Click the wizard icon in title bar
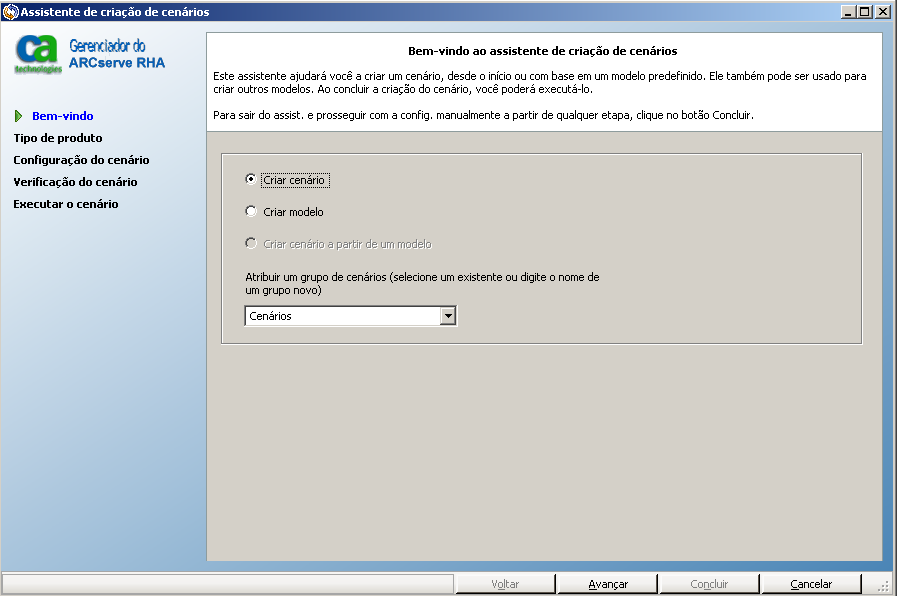The height and width of the screenshot is (596, 897). click(x=10, y=11)
